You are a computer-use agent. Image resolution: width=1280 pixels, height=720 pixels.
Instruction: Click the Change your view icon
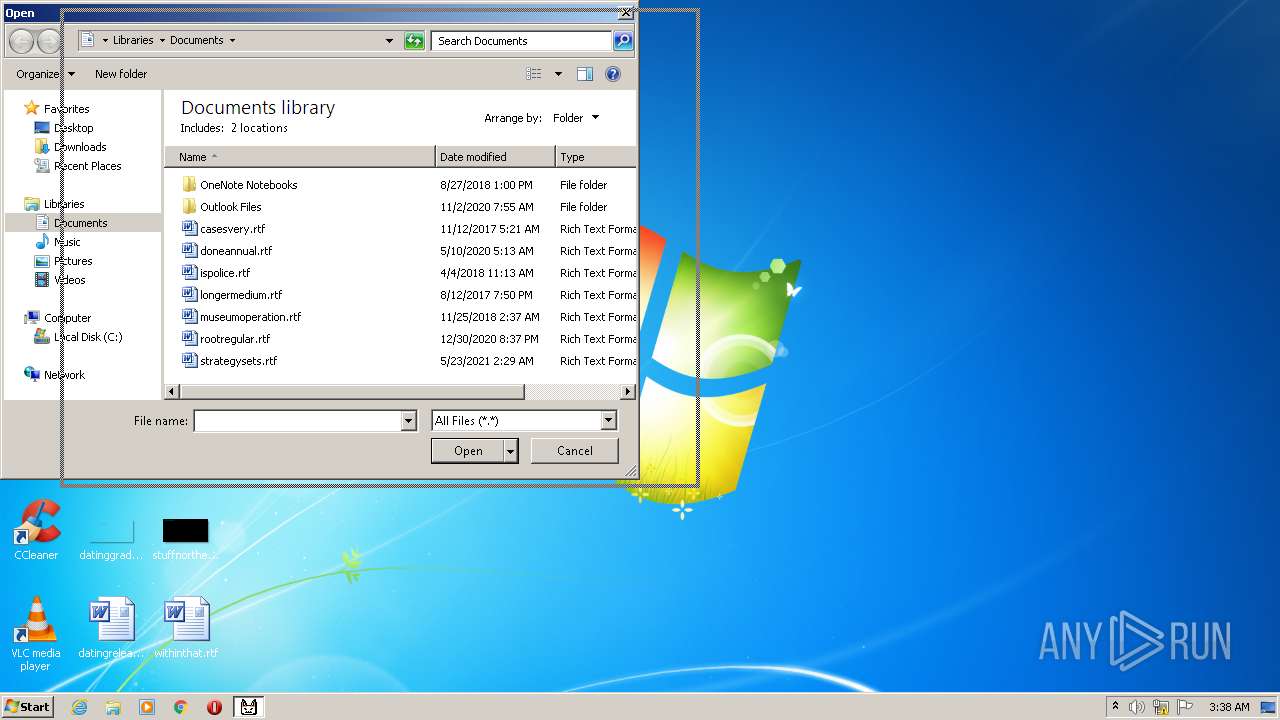tap(534, 74)
